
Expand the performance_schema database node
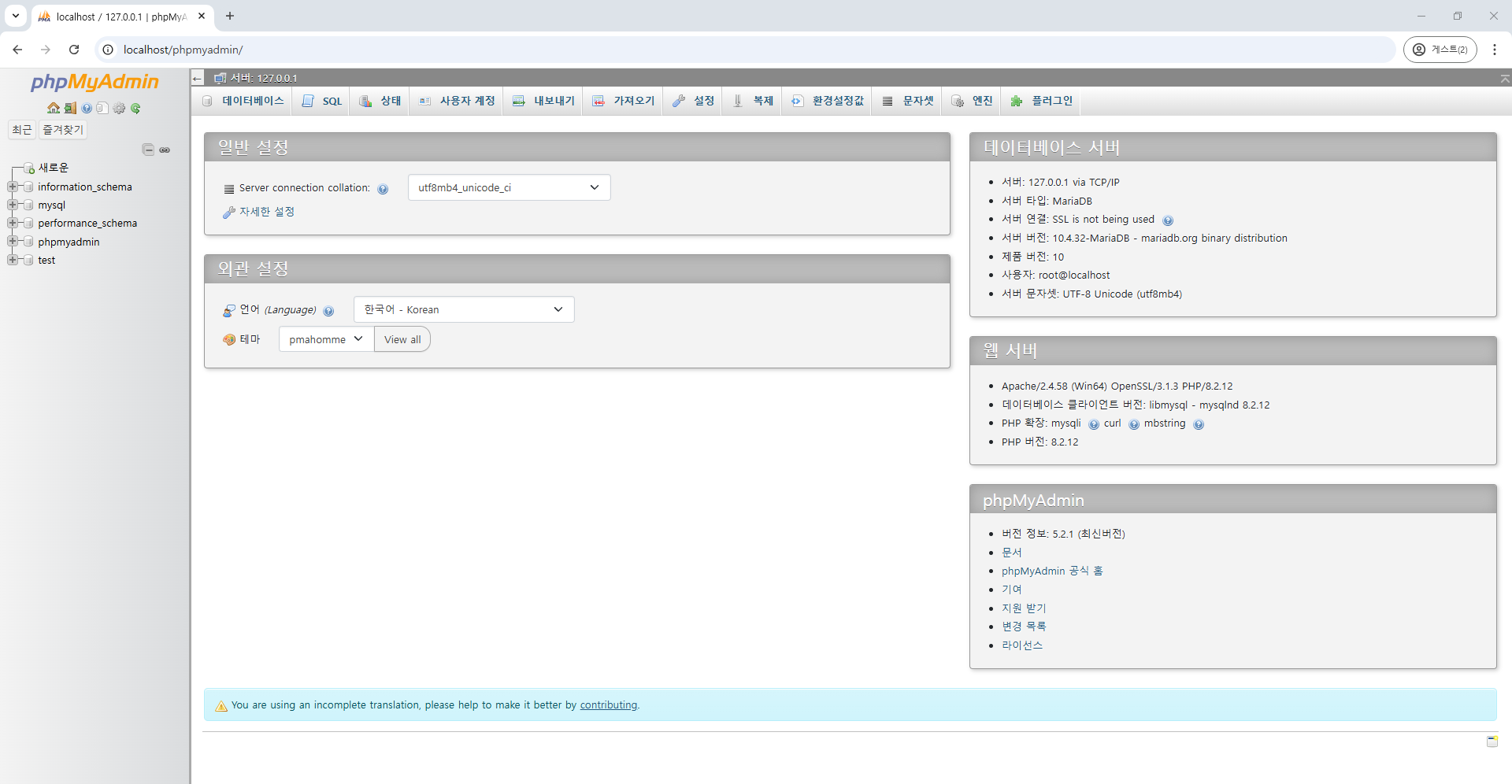coord(13,223)
